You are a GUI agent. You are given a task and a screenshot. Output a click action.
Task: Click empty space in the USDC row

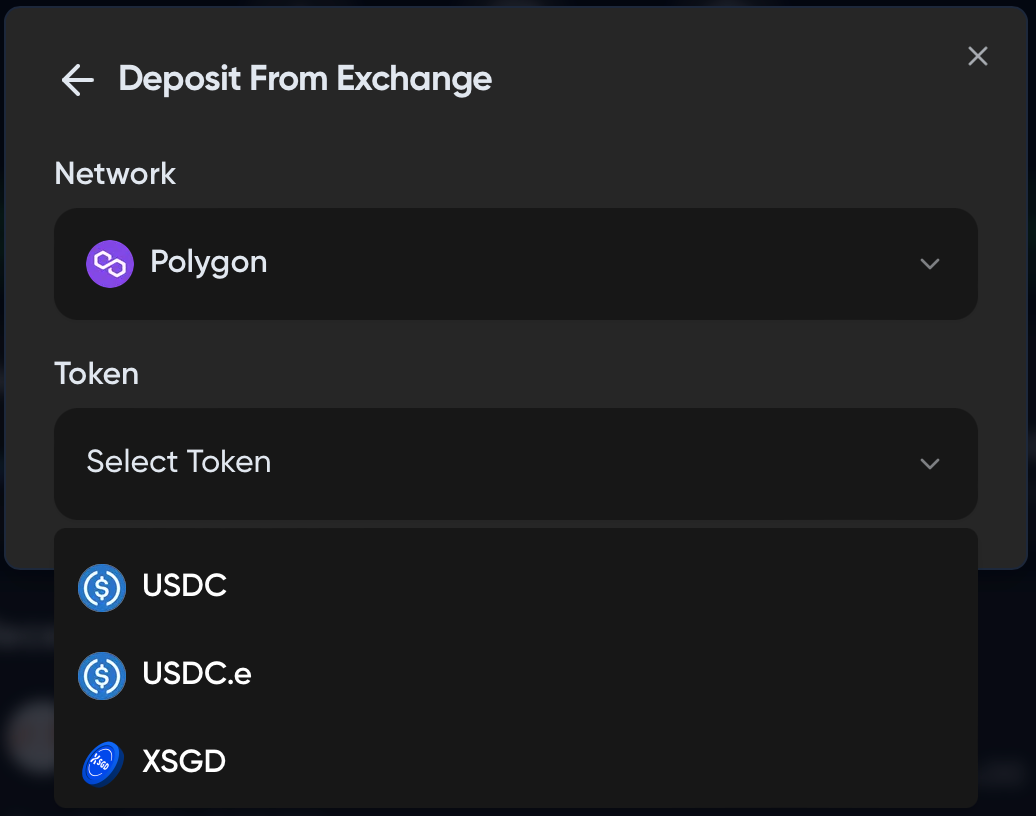(x=600, y=587)
